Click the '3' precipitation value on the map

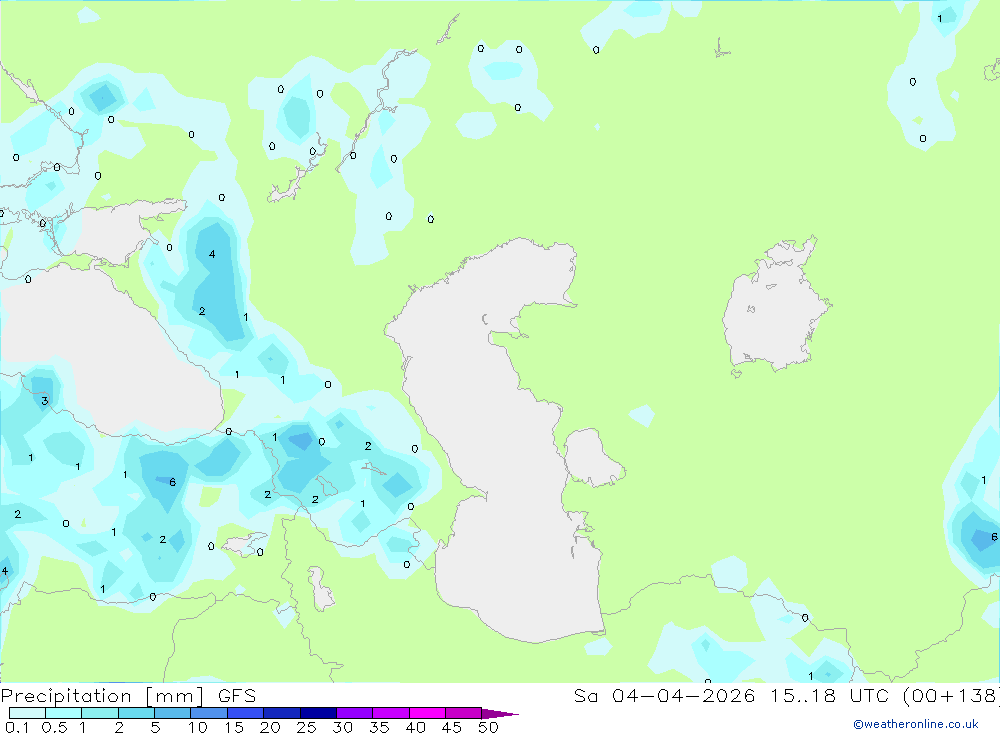[x=45, y=401]
